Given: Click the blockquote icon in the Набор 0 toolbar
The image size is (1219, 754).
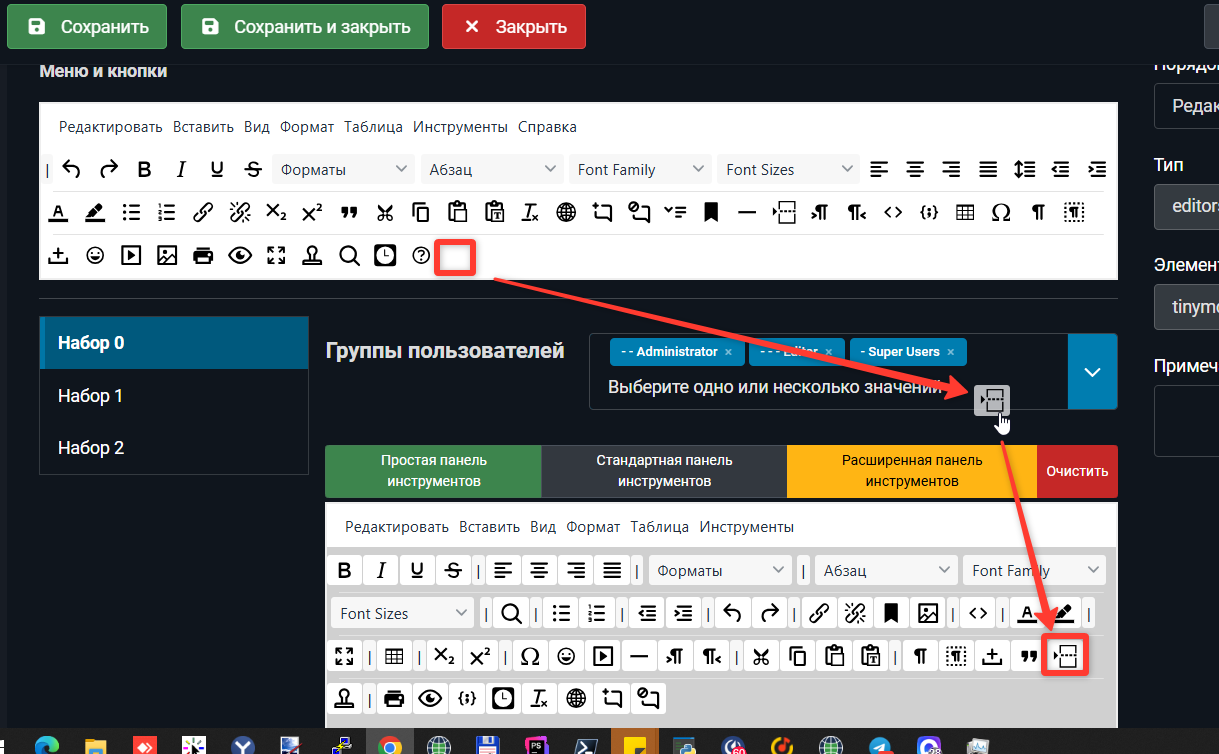Looking at the screenshot, I should (1028, 656).
